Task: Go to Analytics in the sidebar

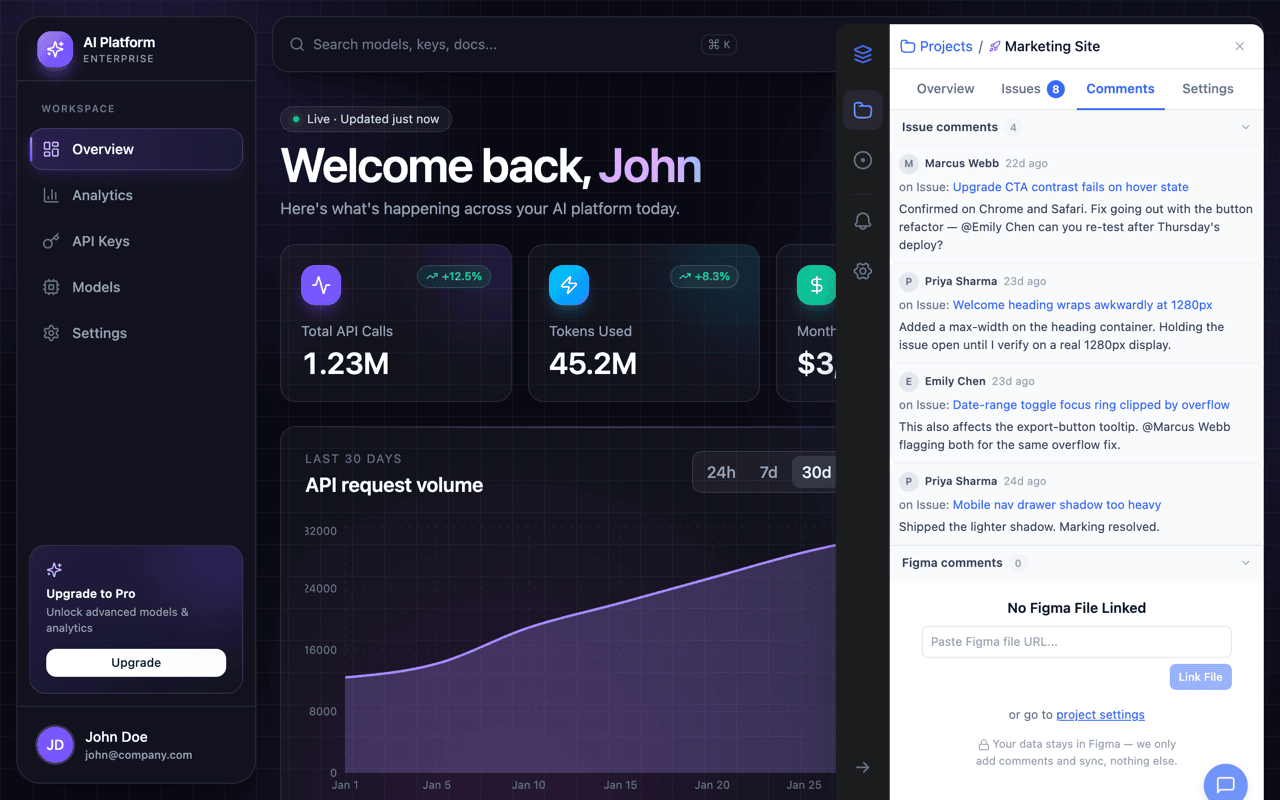Action: 136,195
